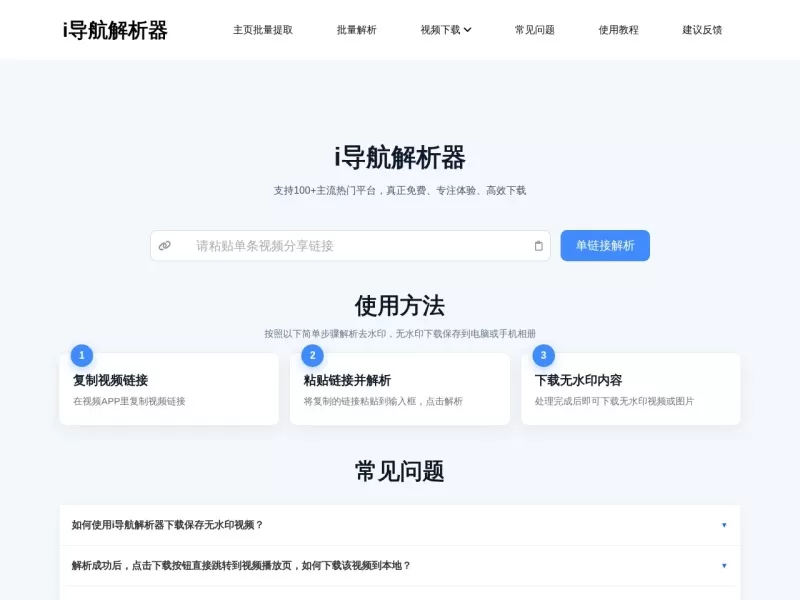Click inside the video link input field
This screenshot has height=600, width=800.
click(x=350, y=245)
